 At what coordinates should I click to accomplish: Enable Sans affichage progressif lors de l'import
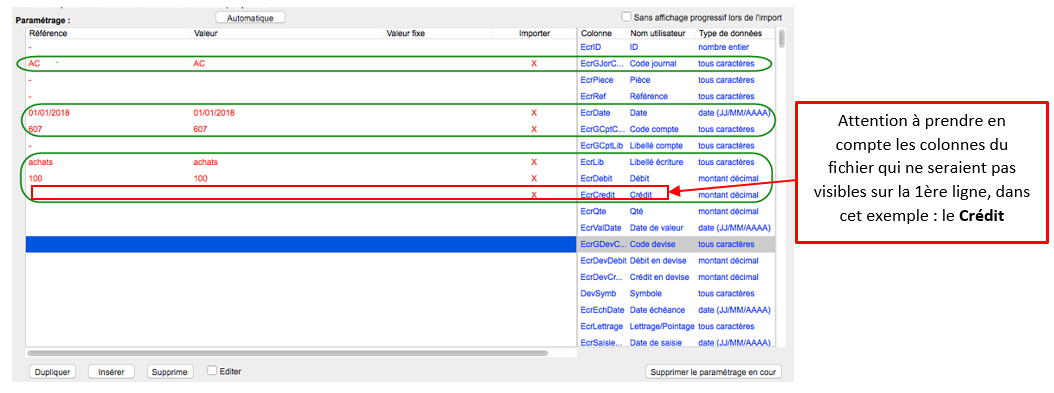[x=626, y=16]
